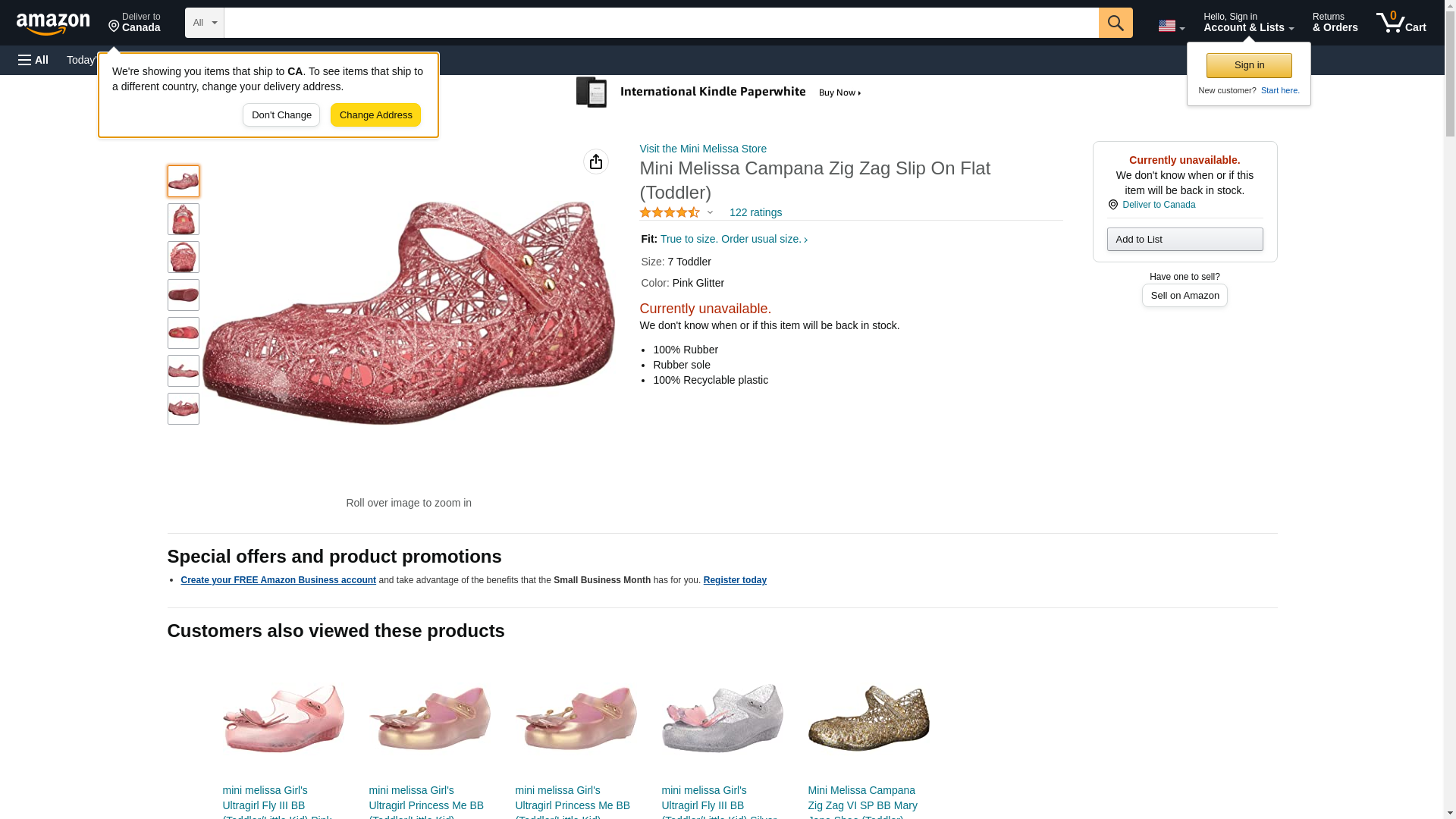Open the Account & Lists dropdown
The width and height of the screenshot is (1456, 819).
point(1247,23)
